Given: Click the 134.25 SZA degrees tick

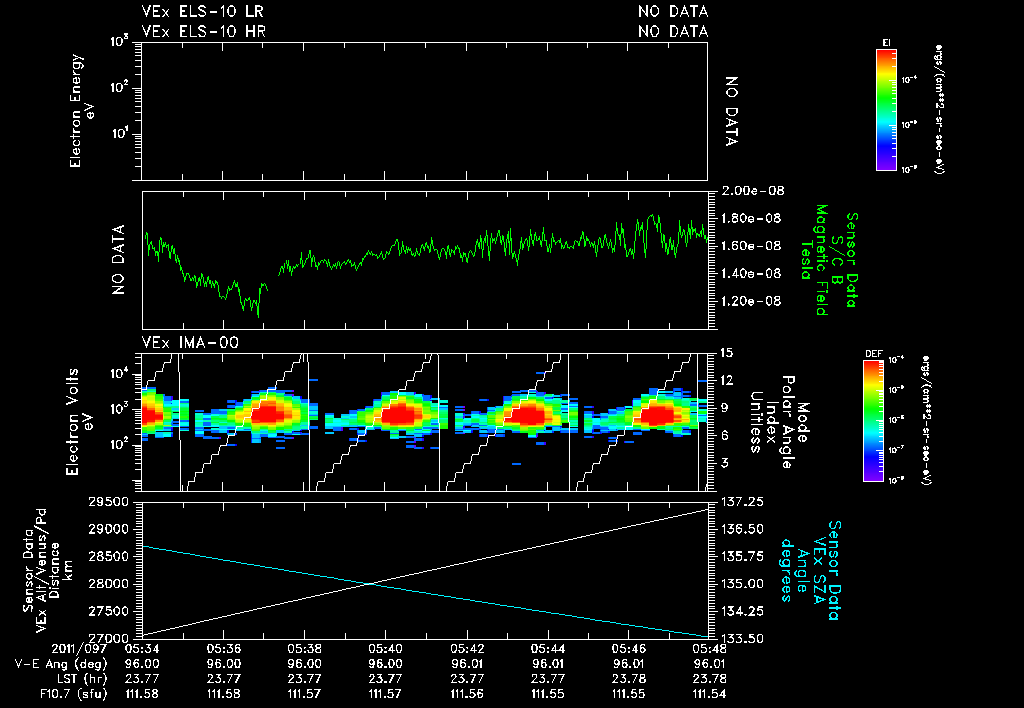Looking at the screenshot, I should 743,611.
